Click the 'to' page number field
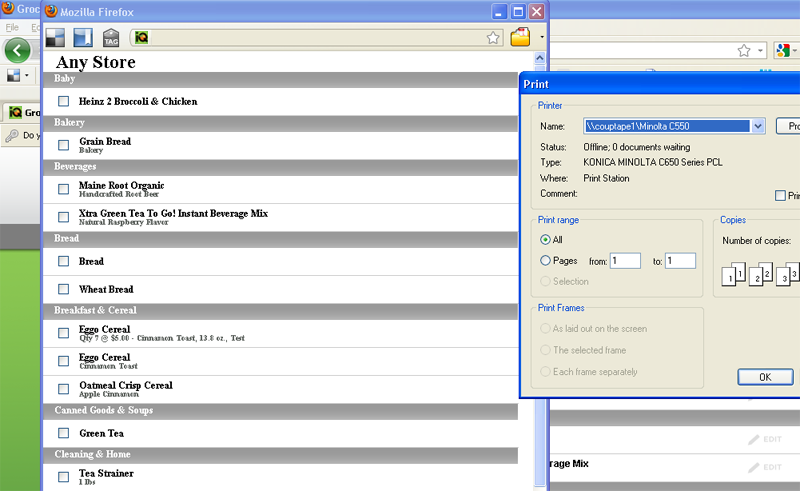 [681, 261]
